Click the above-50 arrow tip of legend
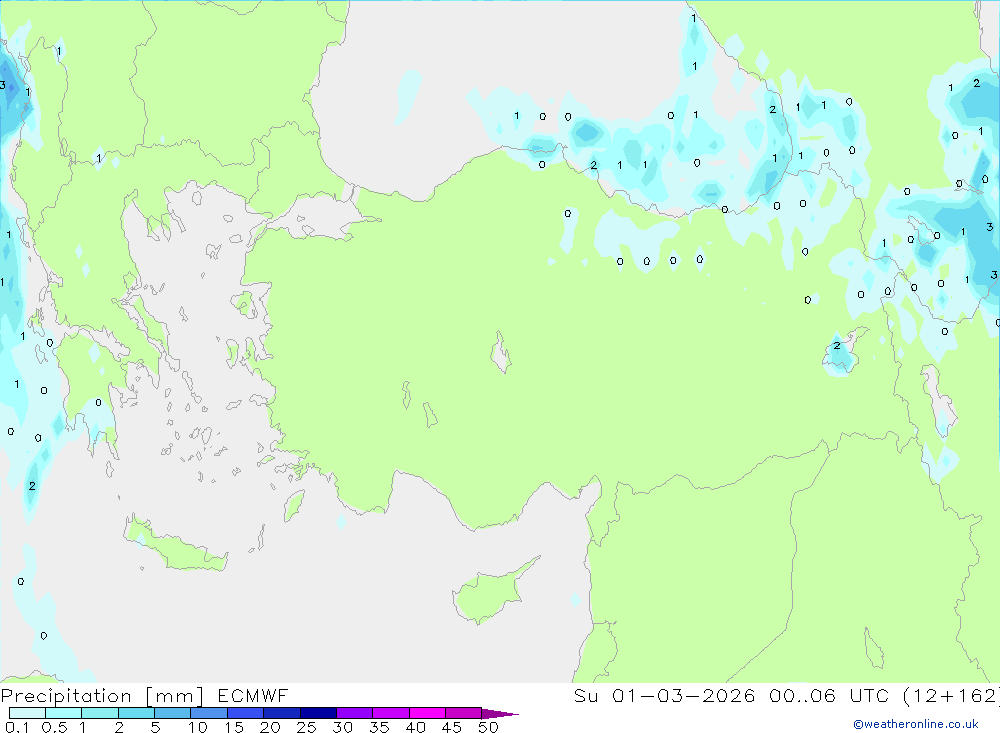This screenshot has width=1000, height=733. click(500, 714)
